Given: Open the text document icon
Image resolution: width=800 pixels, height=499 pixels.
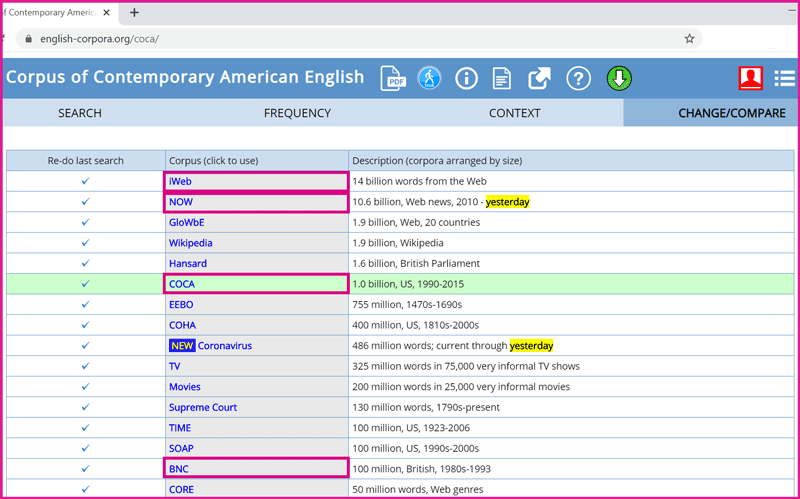Looking at the screenshot, I should (x=502, y=78).
